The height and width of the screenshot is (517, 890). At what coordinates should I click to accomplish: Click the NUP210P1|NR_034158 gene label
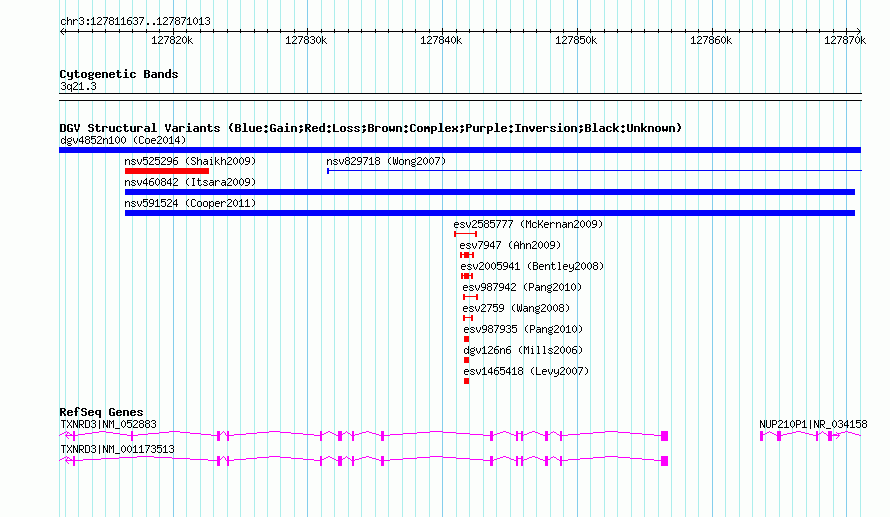(x=813, y=424)
